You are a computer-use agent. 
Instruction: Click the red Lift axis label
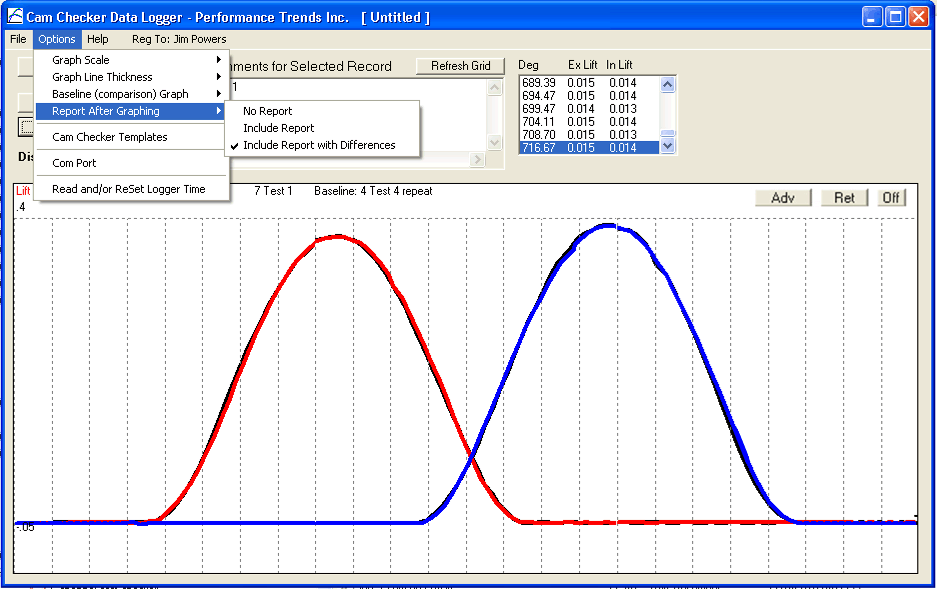(23, 191)
